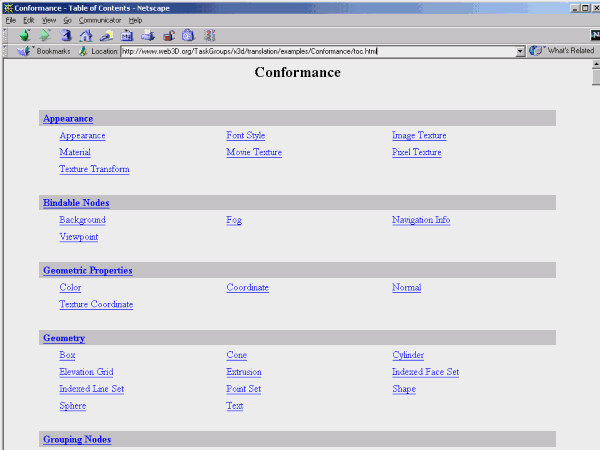The height and width of the screenshot is (450, 600).
Task: Open the Texture Transform link
Action: pyautogui.click(x=94, y=169)
